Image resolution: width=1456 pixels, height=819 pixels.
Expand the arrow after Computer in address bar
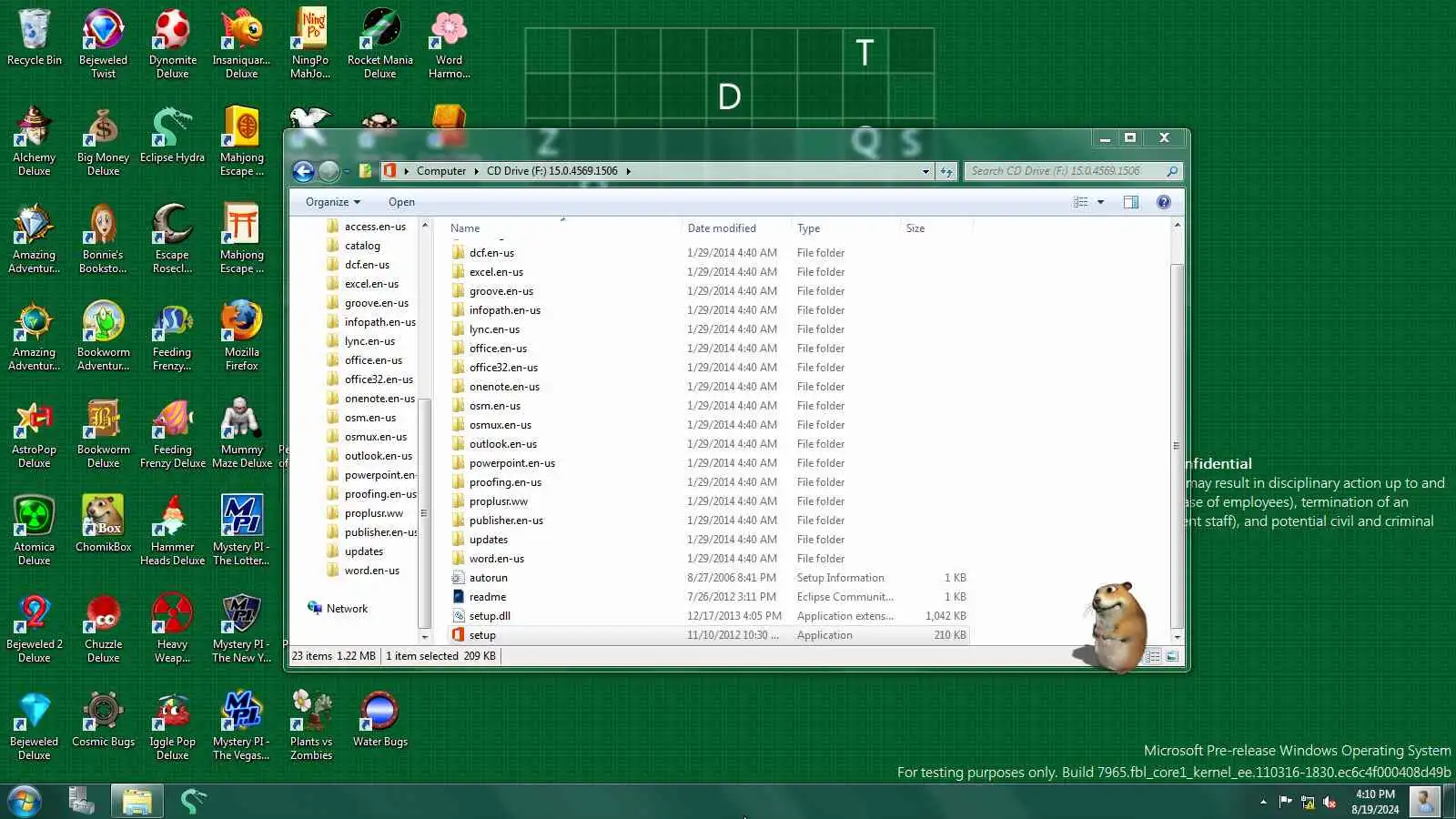point(476,171)
